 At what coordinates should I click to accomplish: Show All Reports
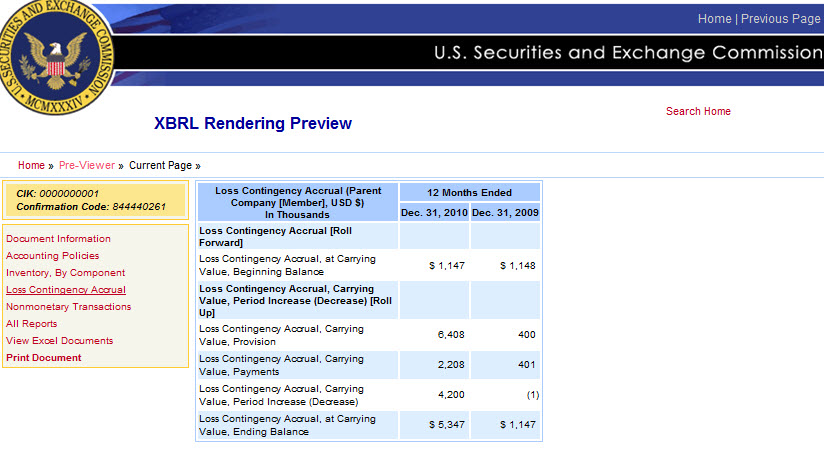pyautogui.click(x=32, y=324)
